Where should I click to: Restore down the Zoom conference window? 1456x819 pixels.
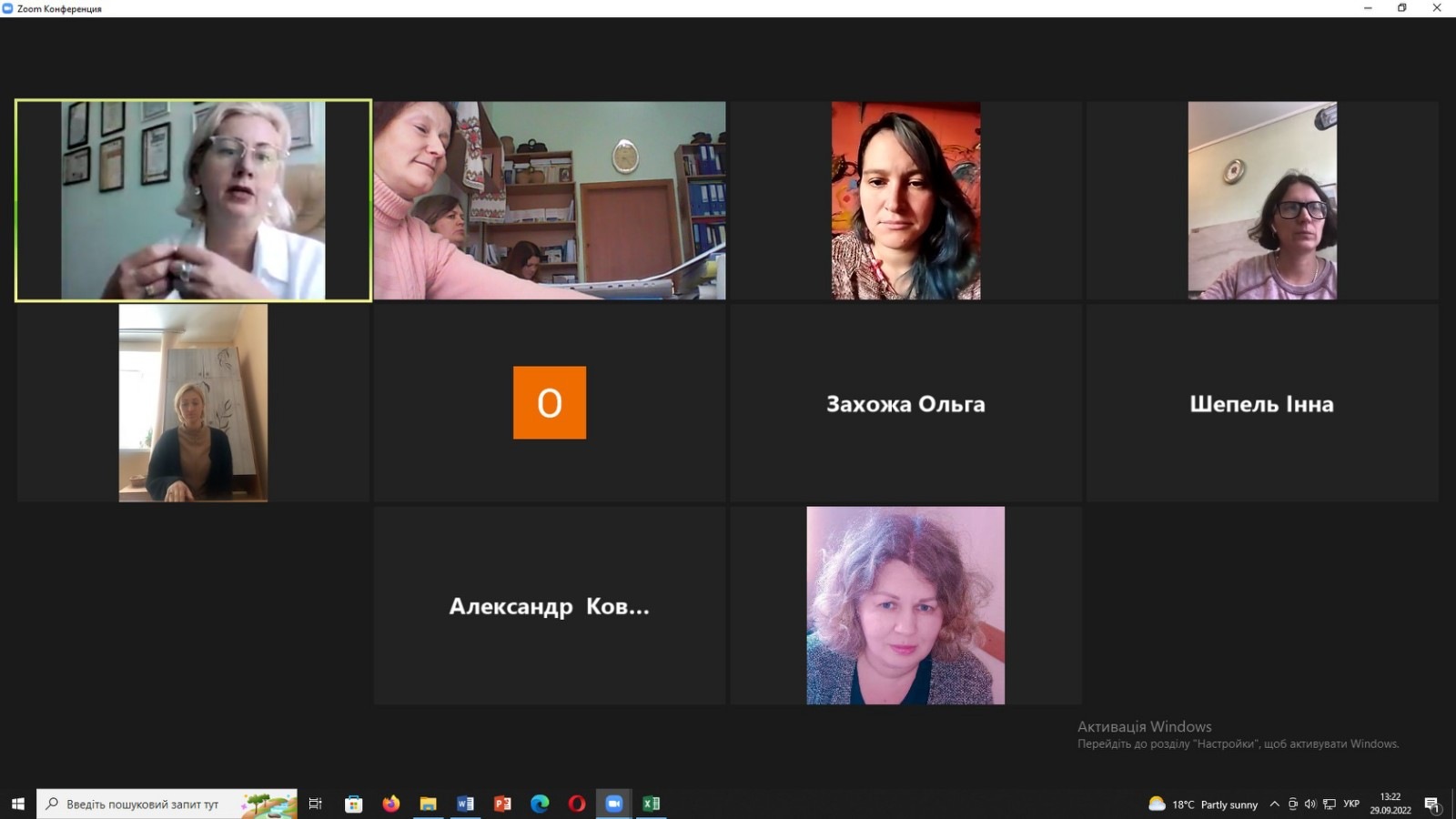point(1402,8)
